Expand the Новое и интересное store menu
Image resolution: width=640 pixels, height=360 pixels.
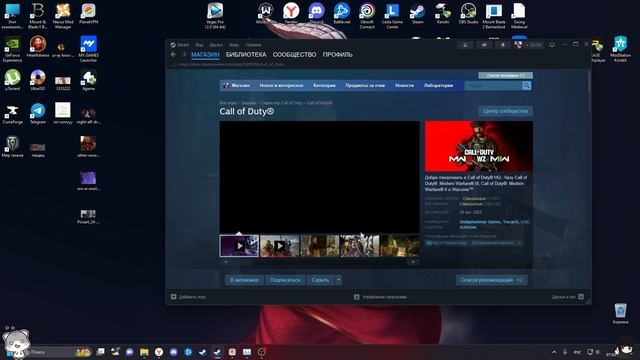281,85
